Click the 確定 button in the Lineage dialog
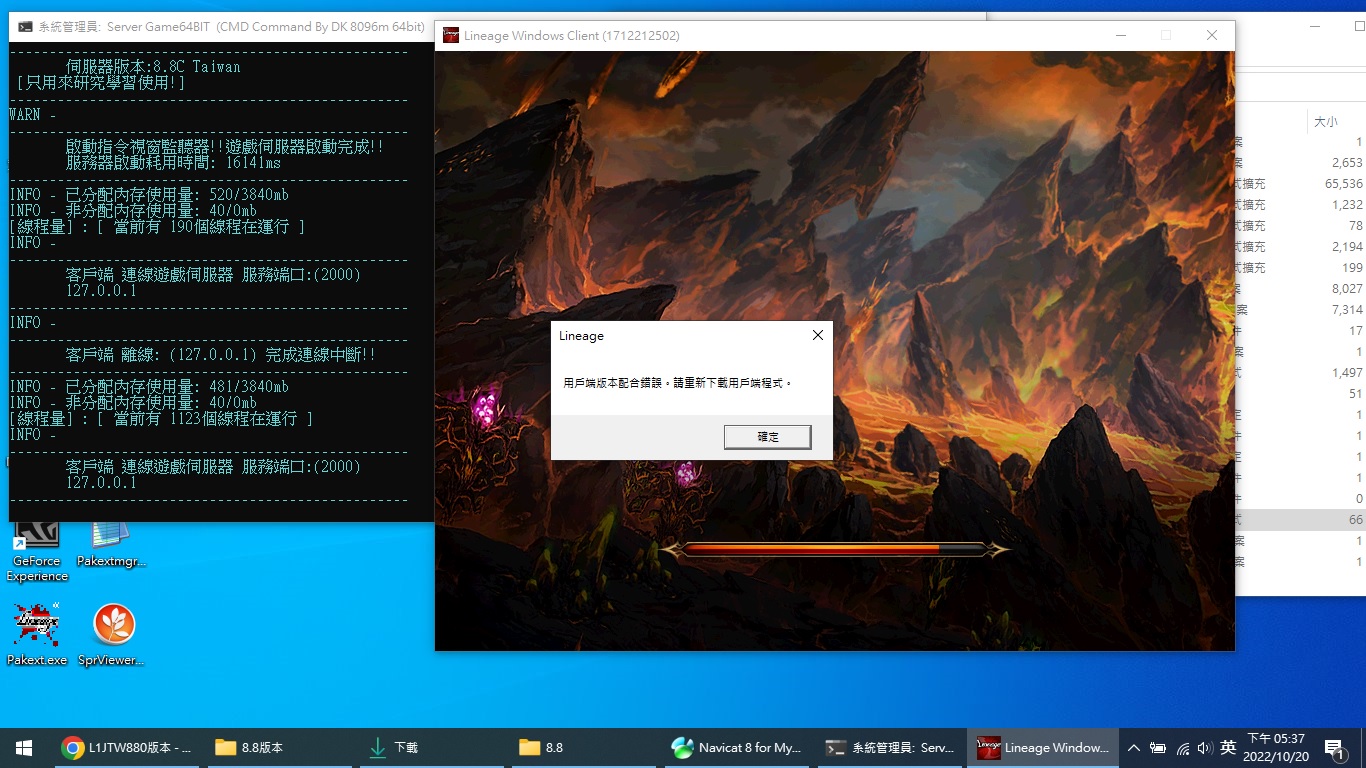Screen dimensions: 1366x768 767,437
